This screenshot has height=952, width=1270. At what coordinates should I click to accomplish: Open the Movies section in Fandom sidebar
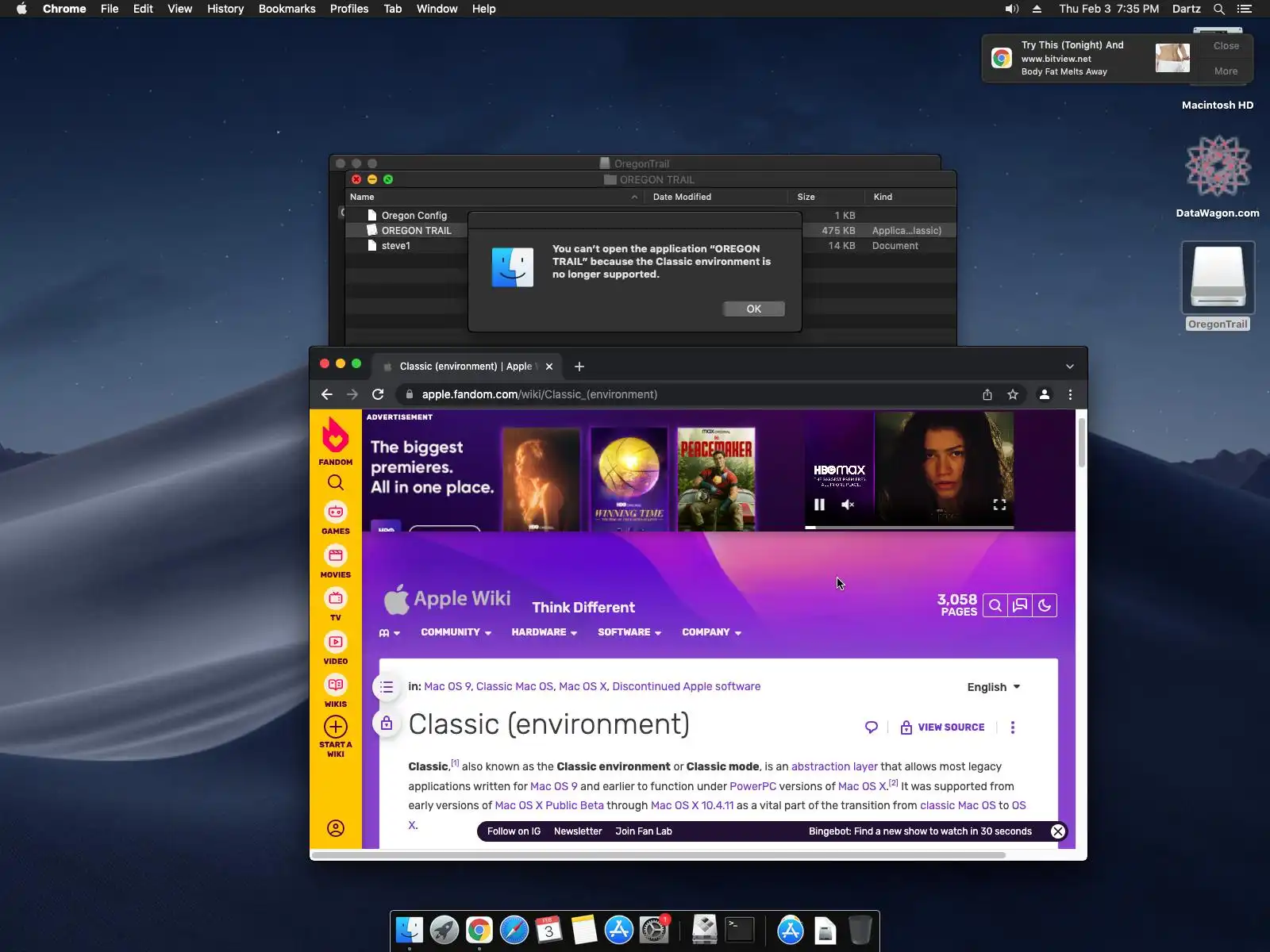(336, 562)
